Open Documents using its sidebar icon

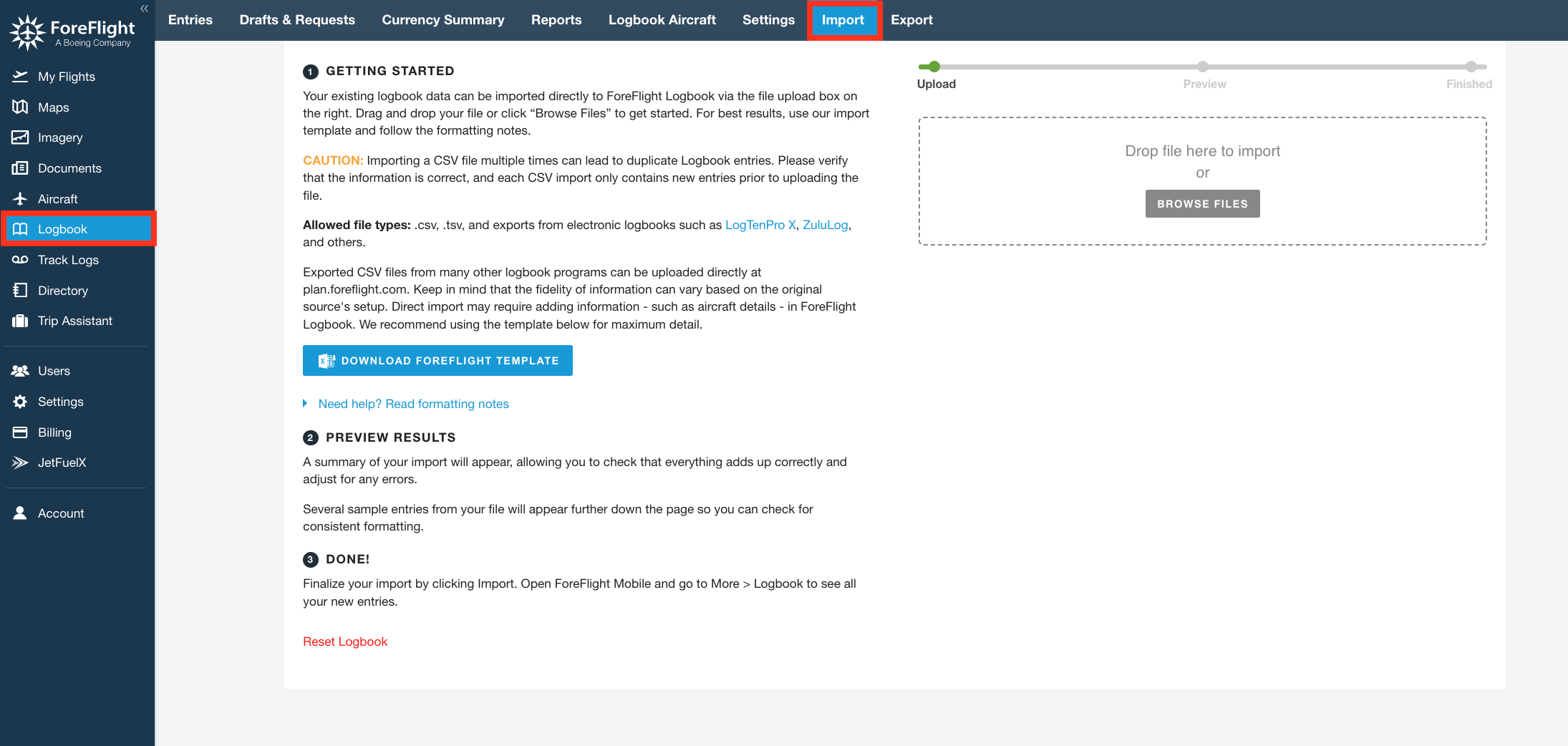[20, 168]
